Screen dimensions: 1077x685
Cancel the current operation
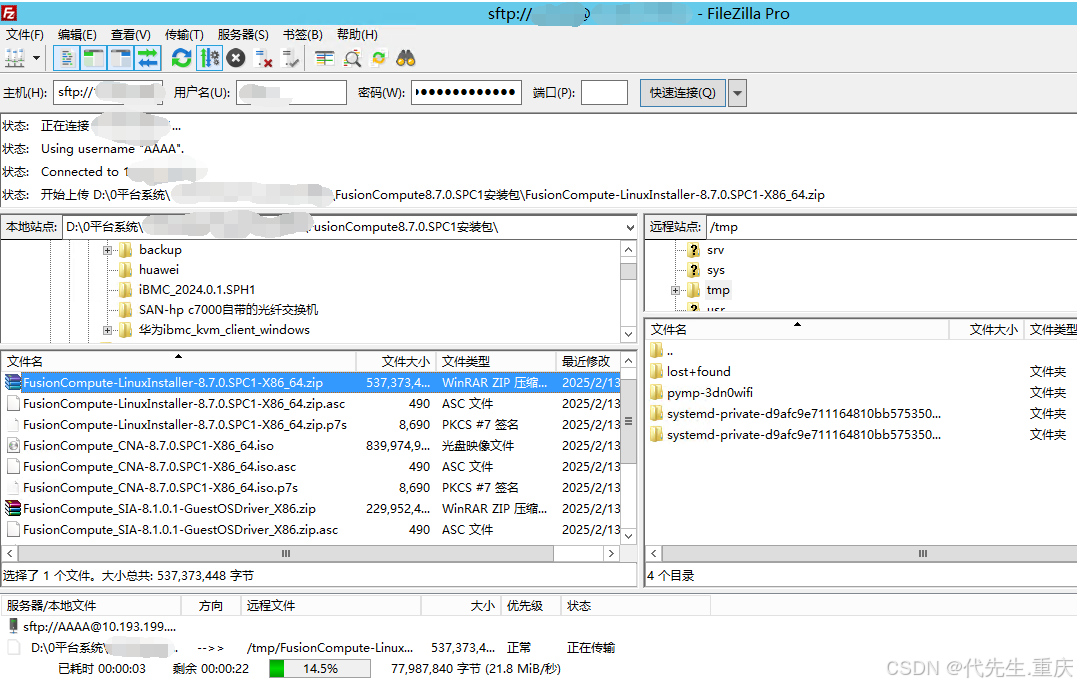coord(236,57)
